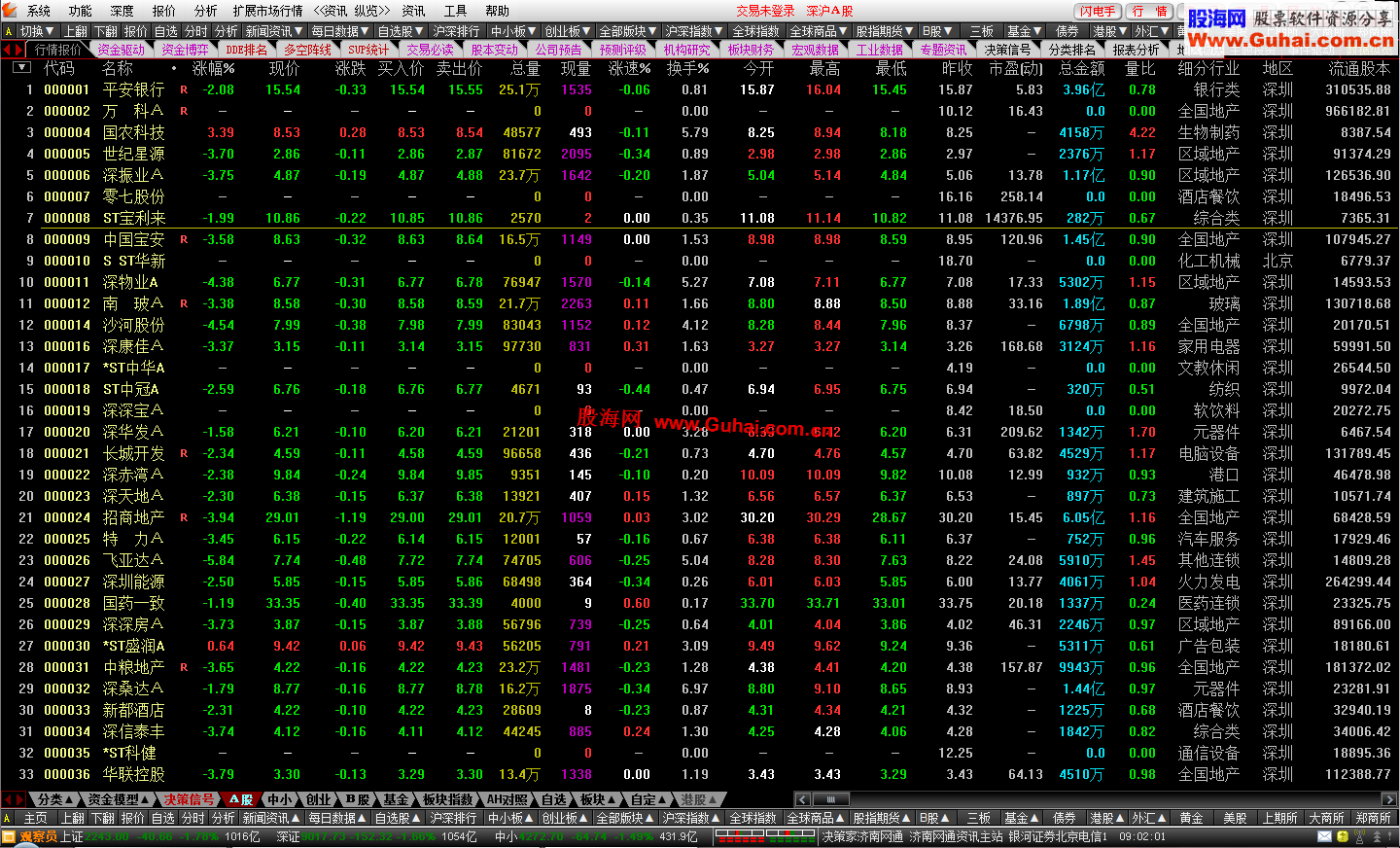Select the bottom AH对照 tab
This screenshot has height=848, width=1400.
(506, 799)
